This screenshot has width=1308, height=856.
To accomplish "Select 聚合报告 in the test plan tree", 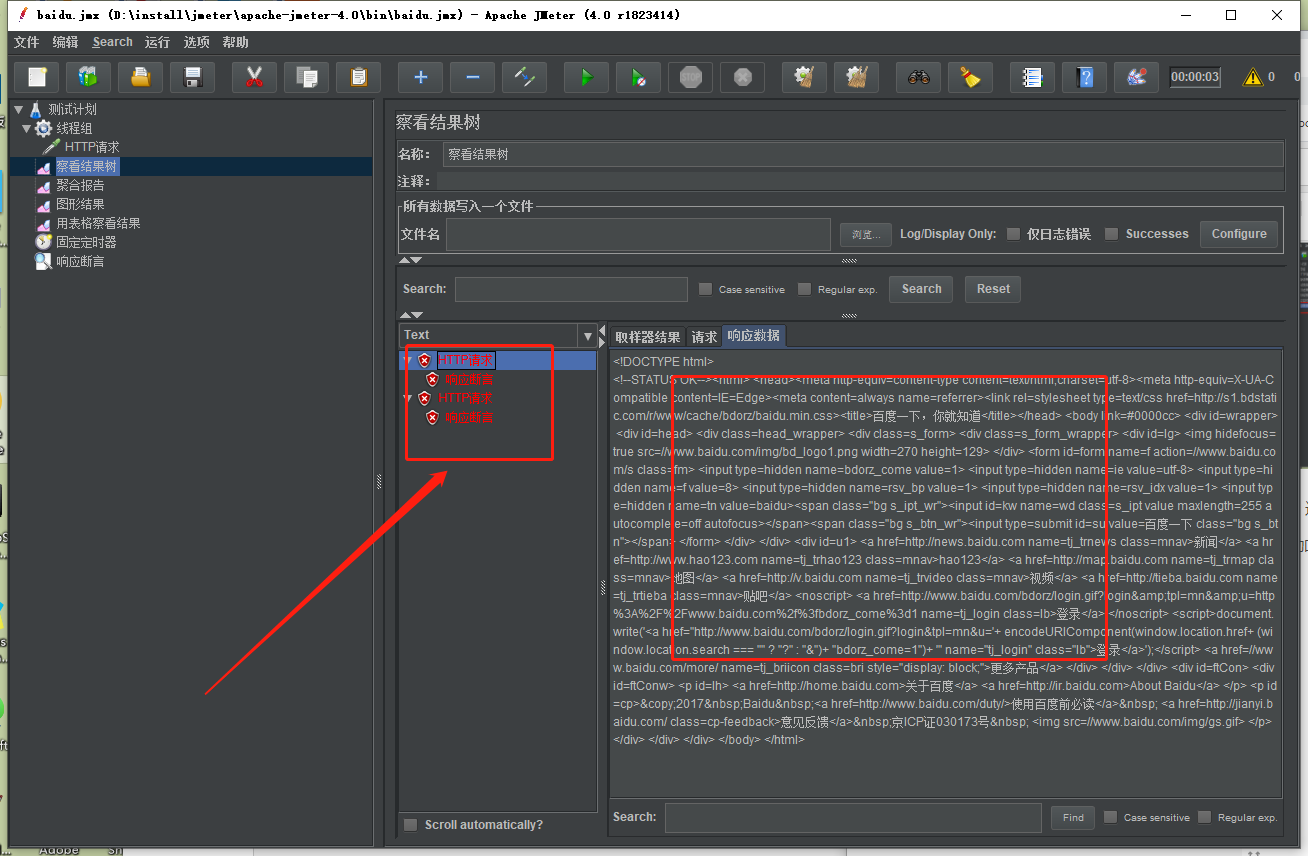I will pos(80,185).
